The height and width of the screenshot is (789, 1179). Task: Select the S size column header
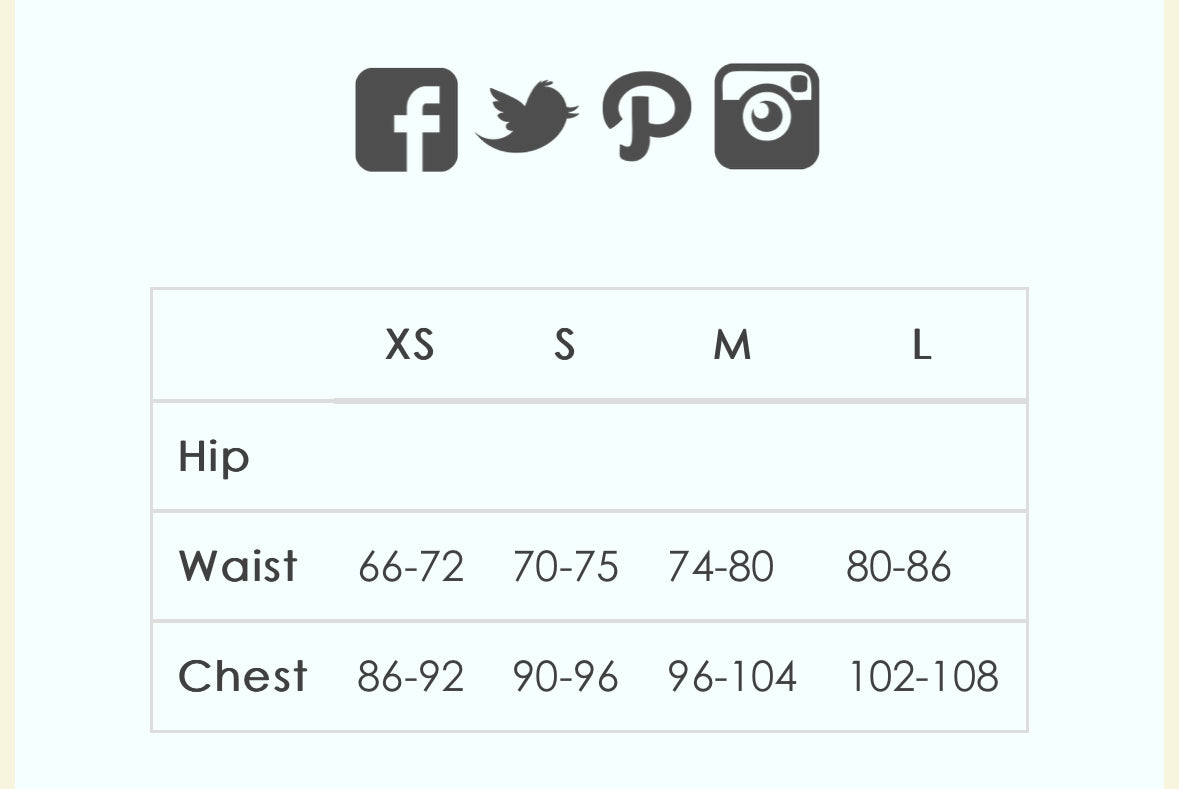[565, 346]
